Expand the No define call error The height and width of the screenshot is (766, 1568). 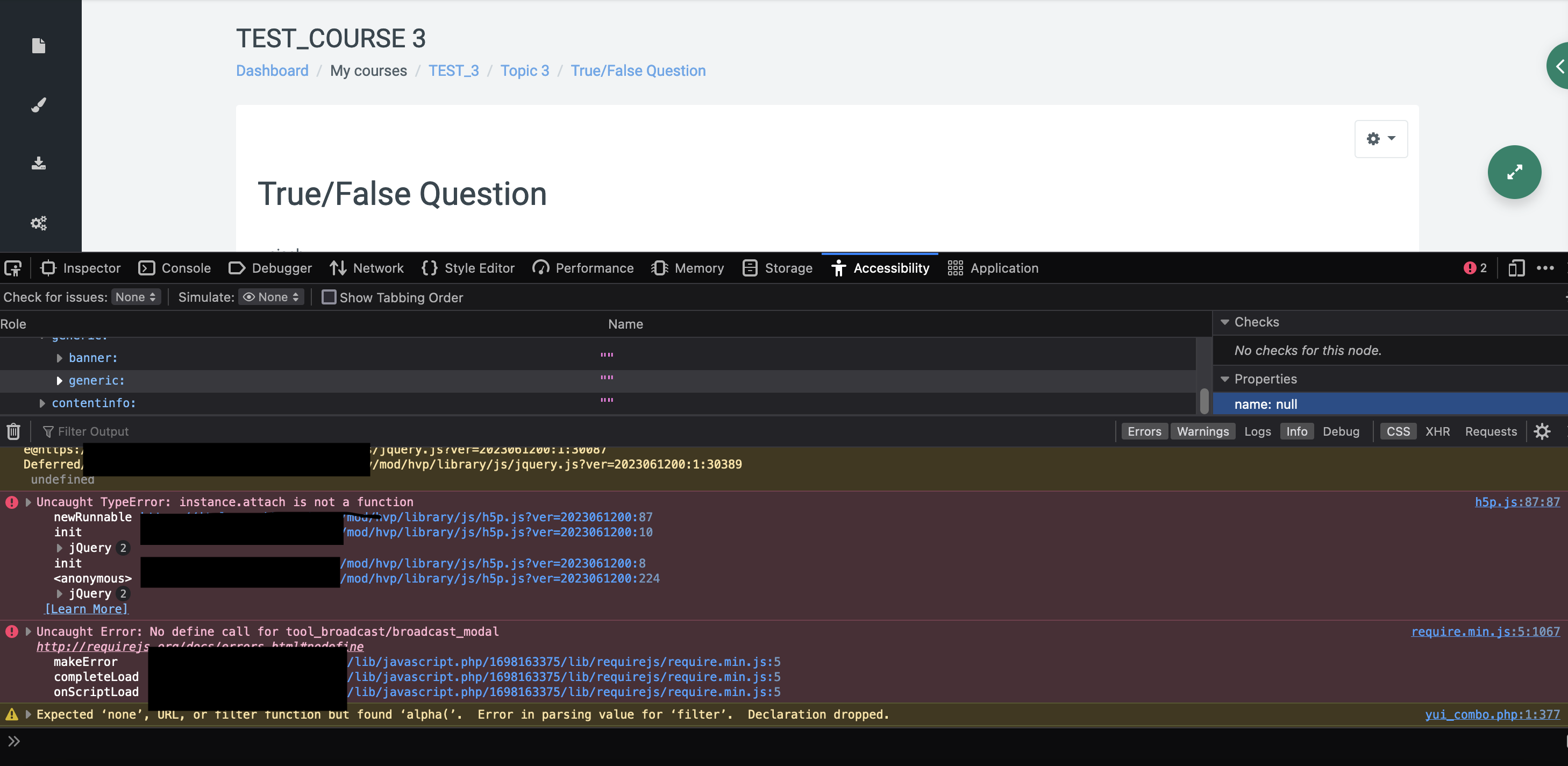[28, 632]
